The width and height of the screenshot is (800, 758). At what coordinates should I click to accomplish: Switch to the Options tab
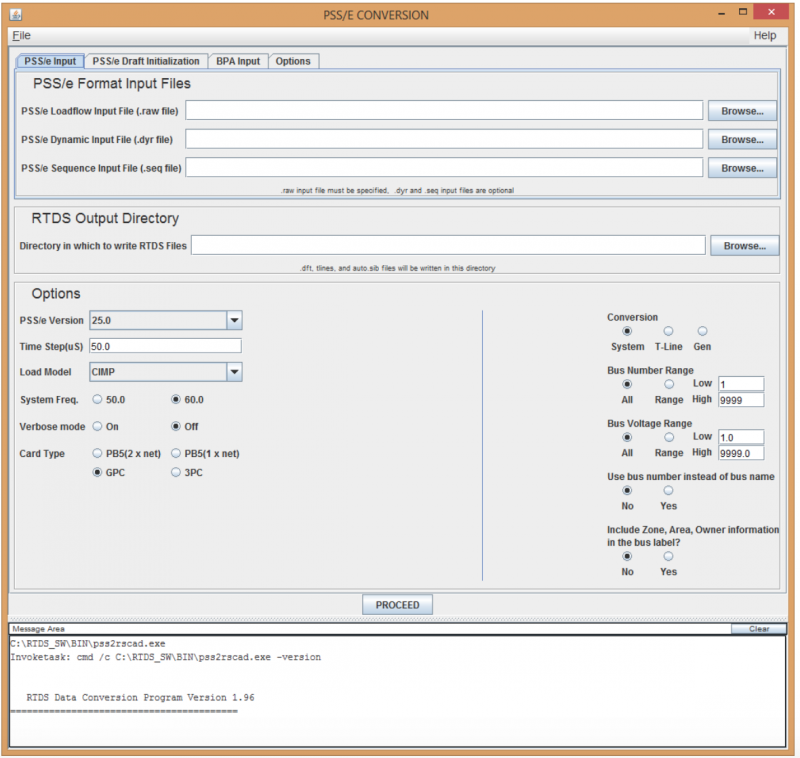[293, 61]
